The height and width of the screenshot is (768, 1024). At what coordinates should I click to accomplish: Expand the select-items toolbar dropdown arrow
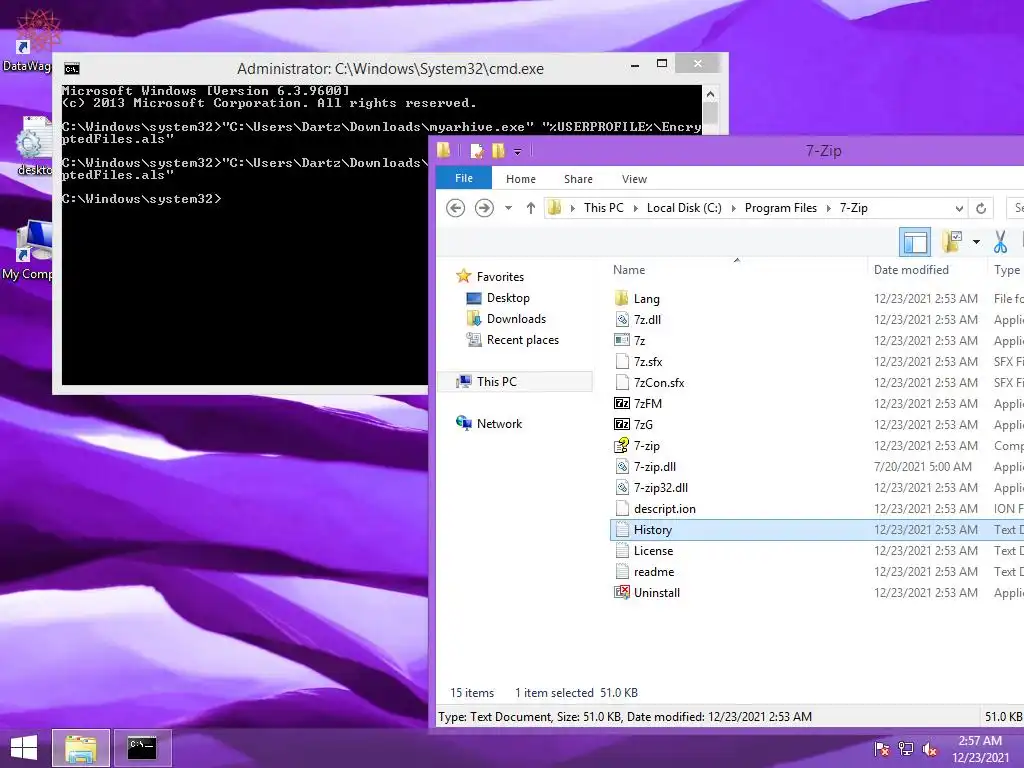pos(976,242)
